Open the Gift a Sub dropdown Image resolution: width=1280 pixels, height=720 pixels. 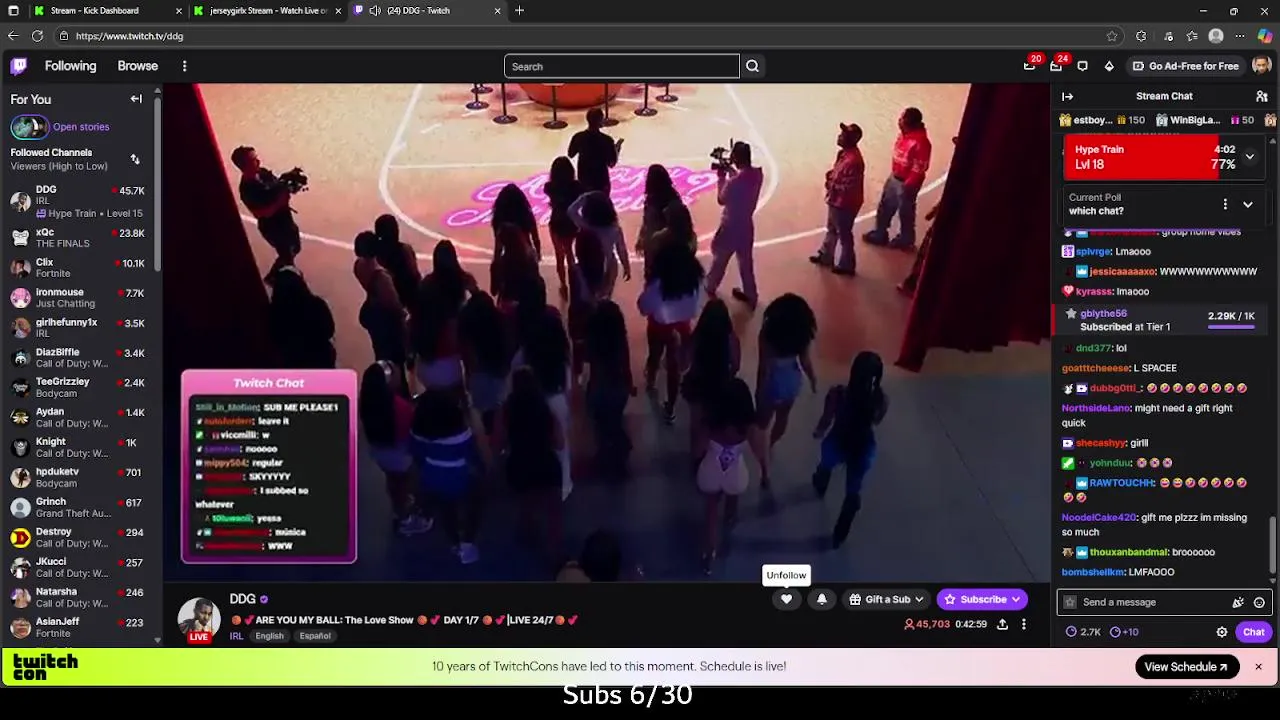tap(886, 599)
